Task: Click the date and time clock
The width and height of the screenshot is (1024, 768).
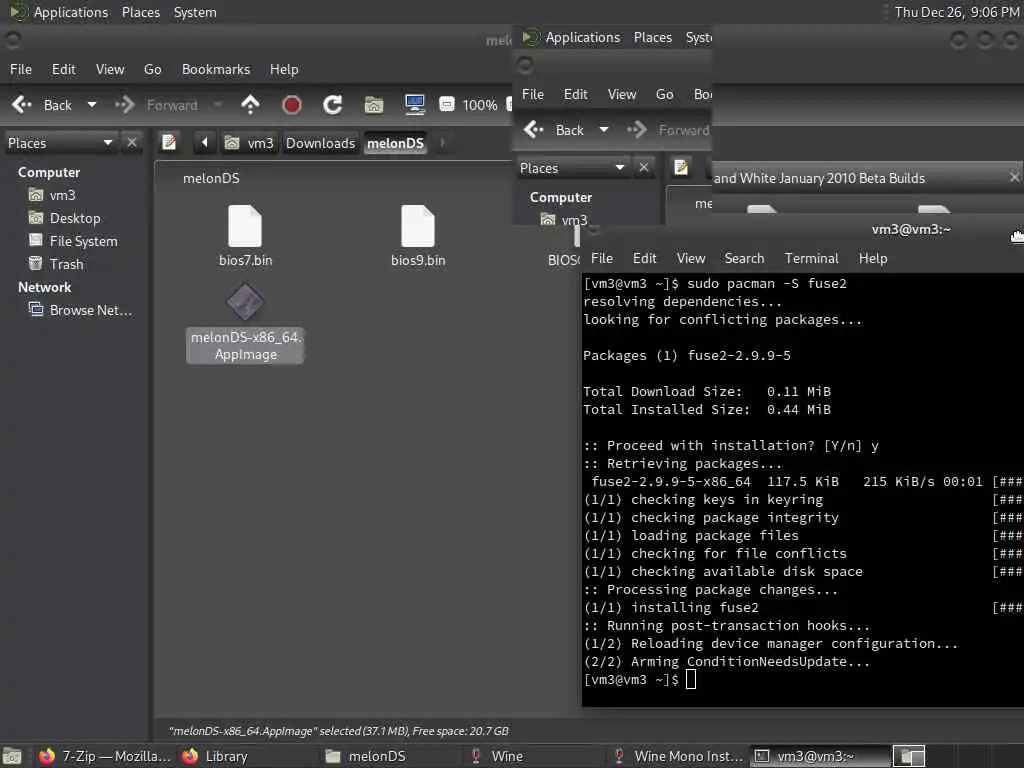Action: point(956,12)
